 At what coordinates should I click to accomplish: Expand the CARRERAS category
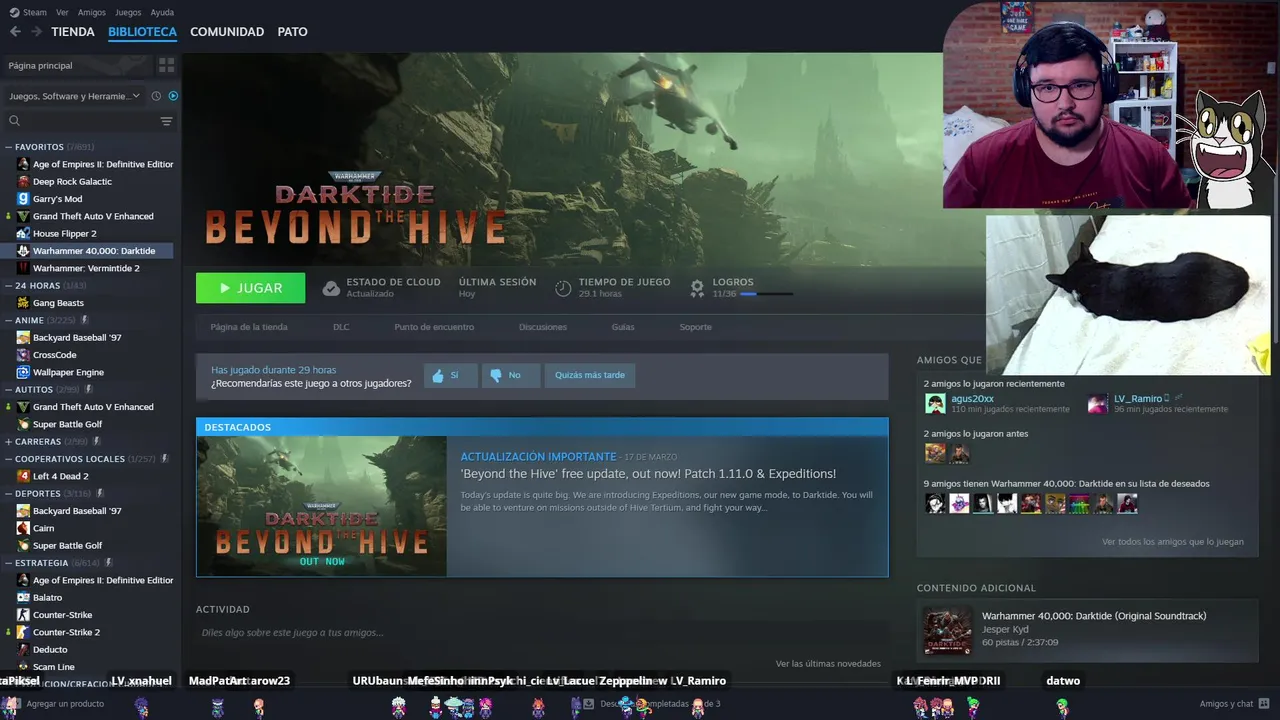click(x=9, y=441)
